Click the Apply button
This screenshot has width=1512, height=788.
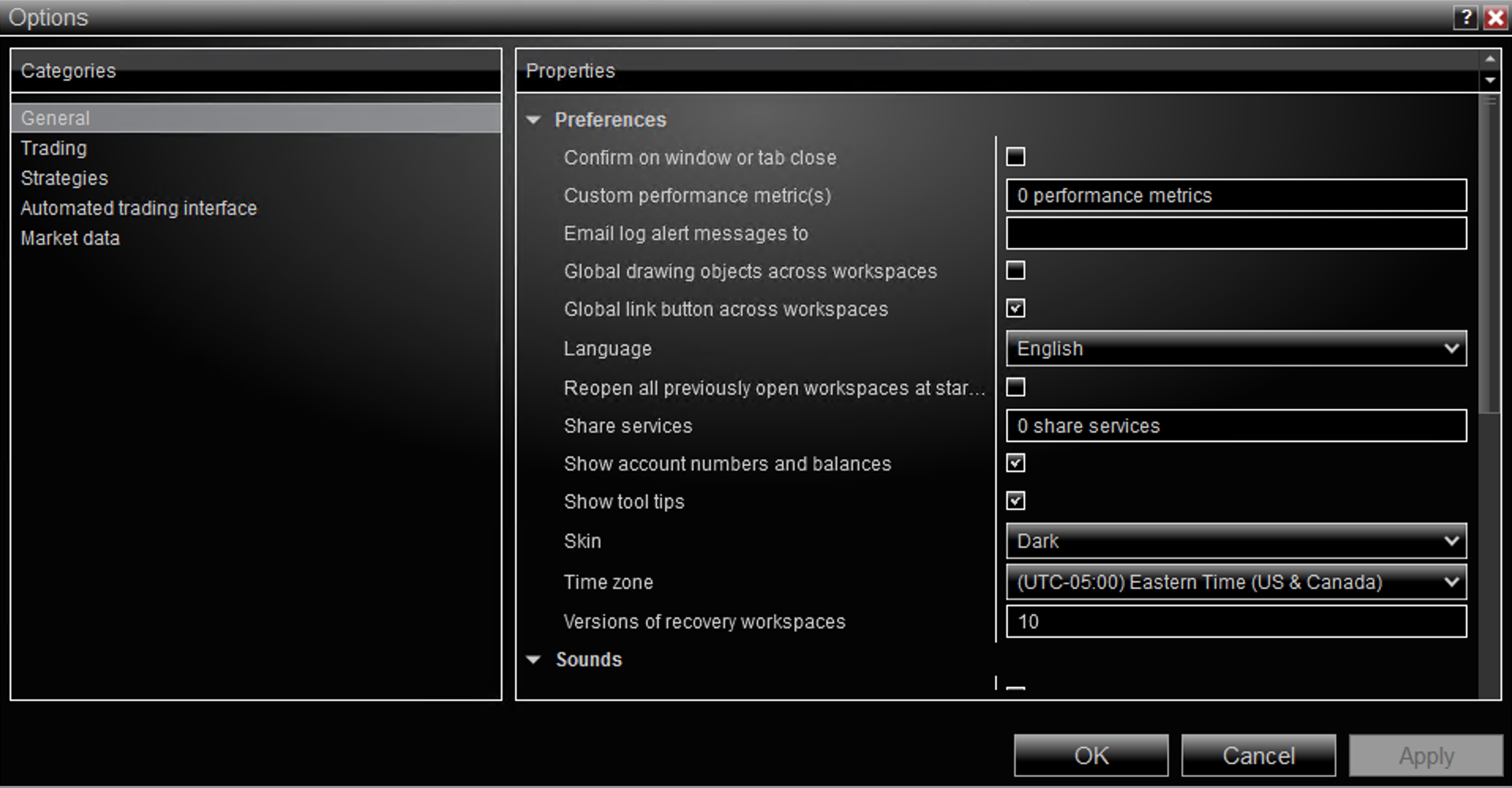[1426, 756]
